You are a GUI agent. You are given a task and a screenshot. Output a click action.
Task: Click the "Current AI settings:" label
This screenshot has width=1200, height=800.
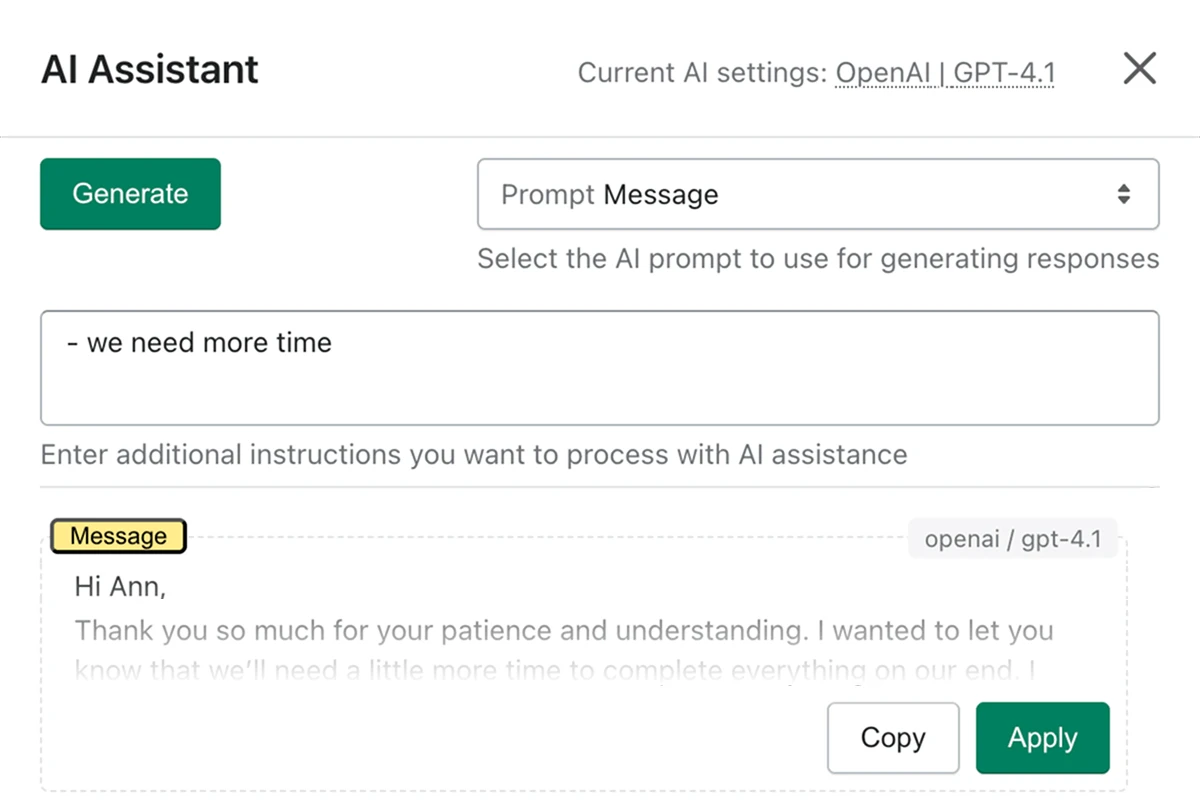[x=702, y=73]
